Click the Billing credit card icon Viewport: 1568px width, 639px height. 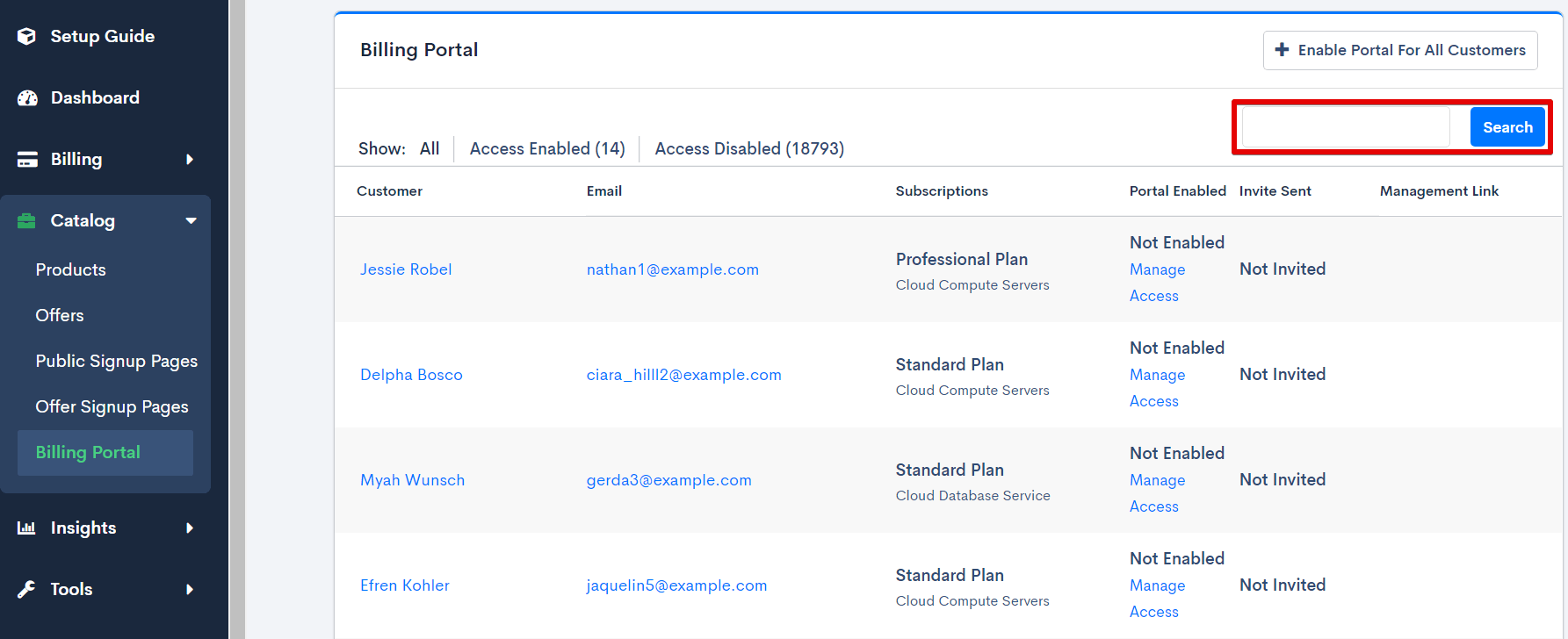27,159
